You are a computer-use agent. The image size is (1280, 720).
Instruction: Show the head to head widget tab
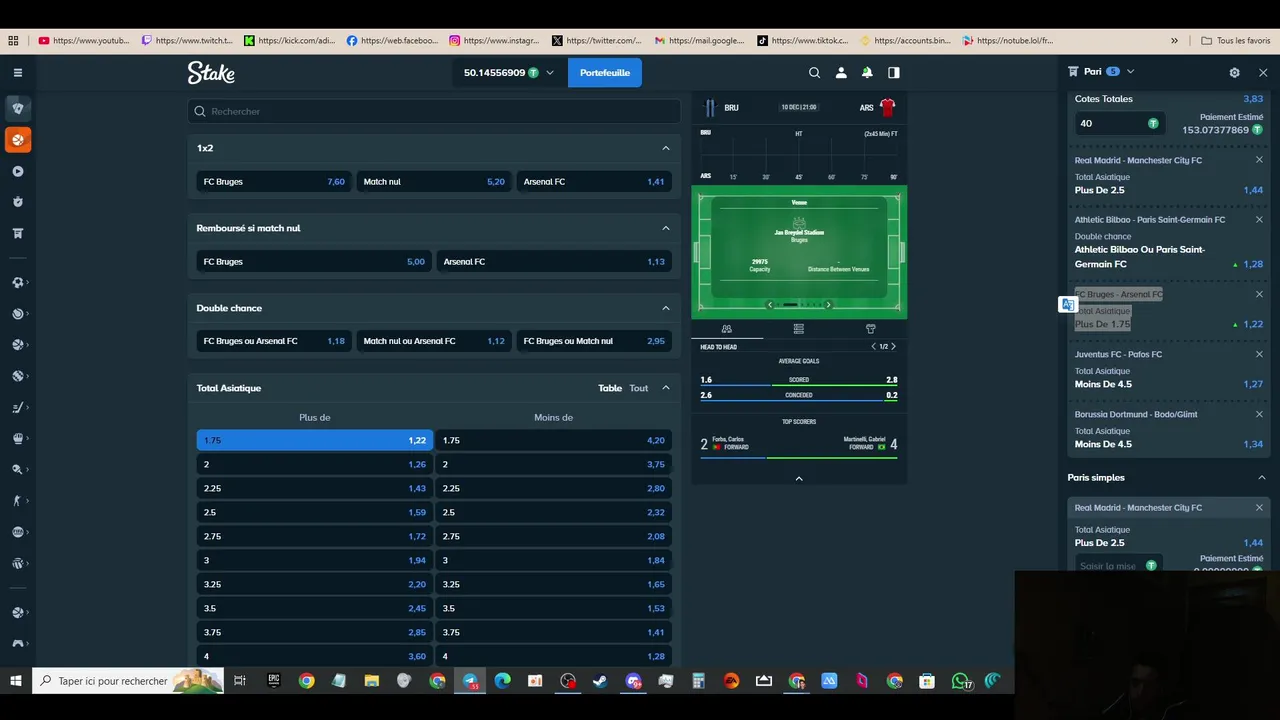coord(727,328)
